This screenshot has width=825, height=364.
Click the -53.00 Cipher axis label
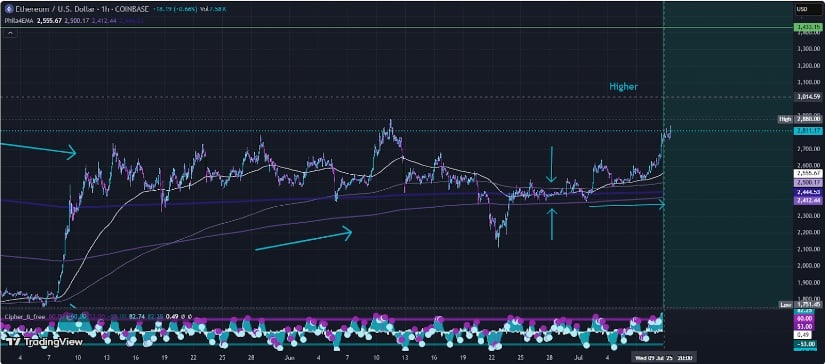(x=806, y=345)
